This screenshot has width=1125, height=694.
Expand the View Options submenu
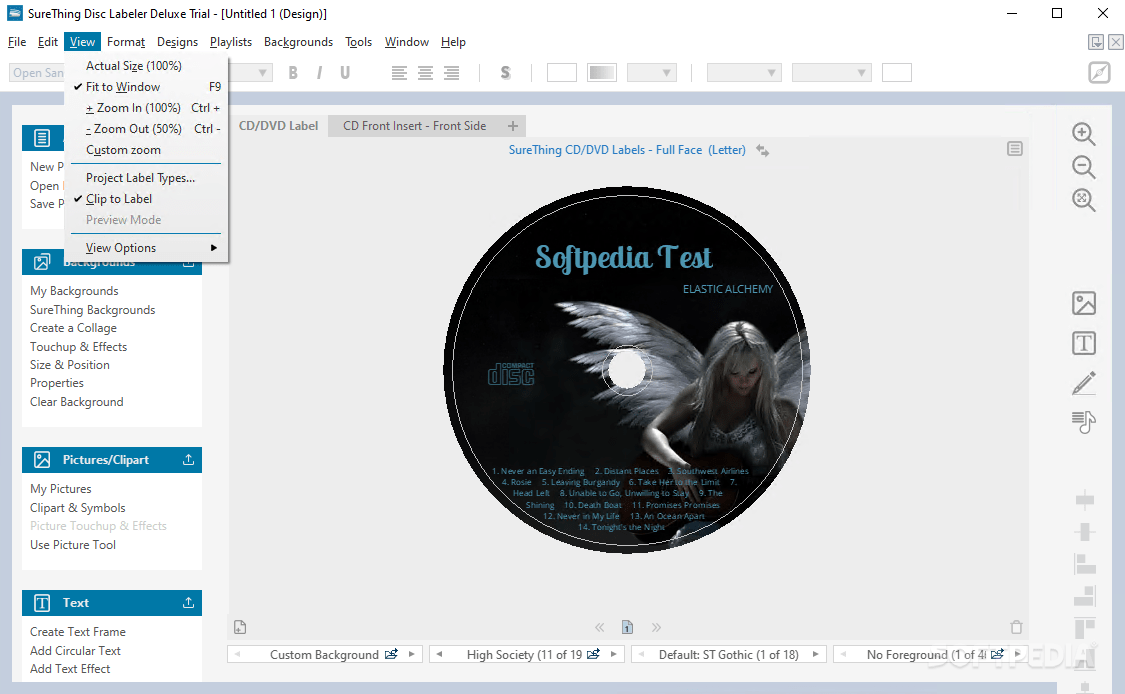click(119, 247)
